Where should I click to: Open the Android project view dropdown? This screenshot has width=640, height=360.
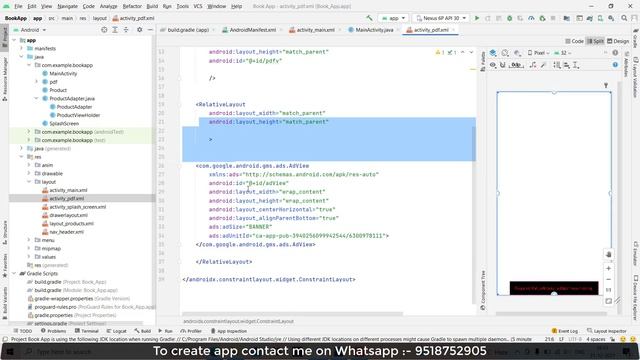point(30,30)
